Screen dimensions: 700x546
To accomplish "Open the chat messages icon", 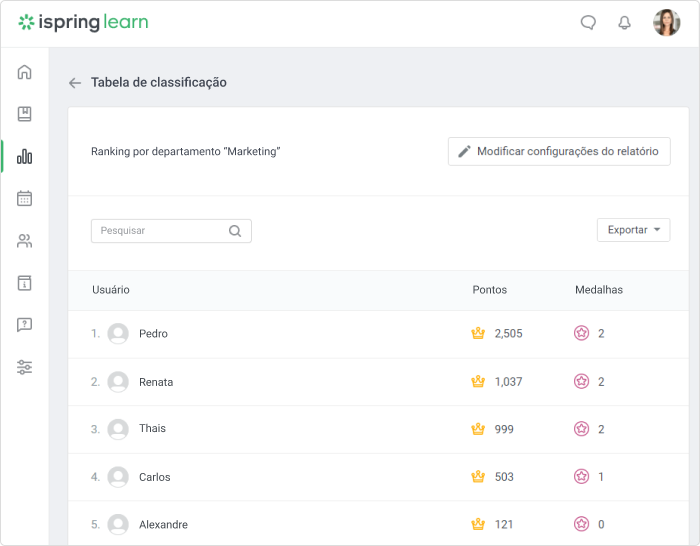I will point(588,23).
